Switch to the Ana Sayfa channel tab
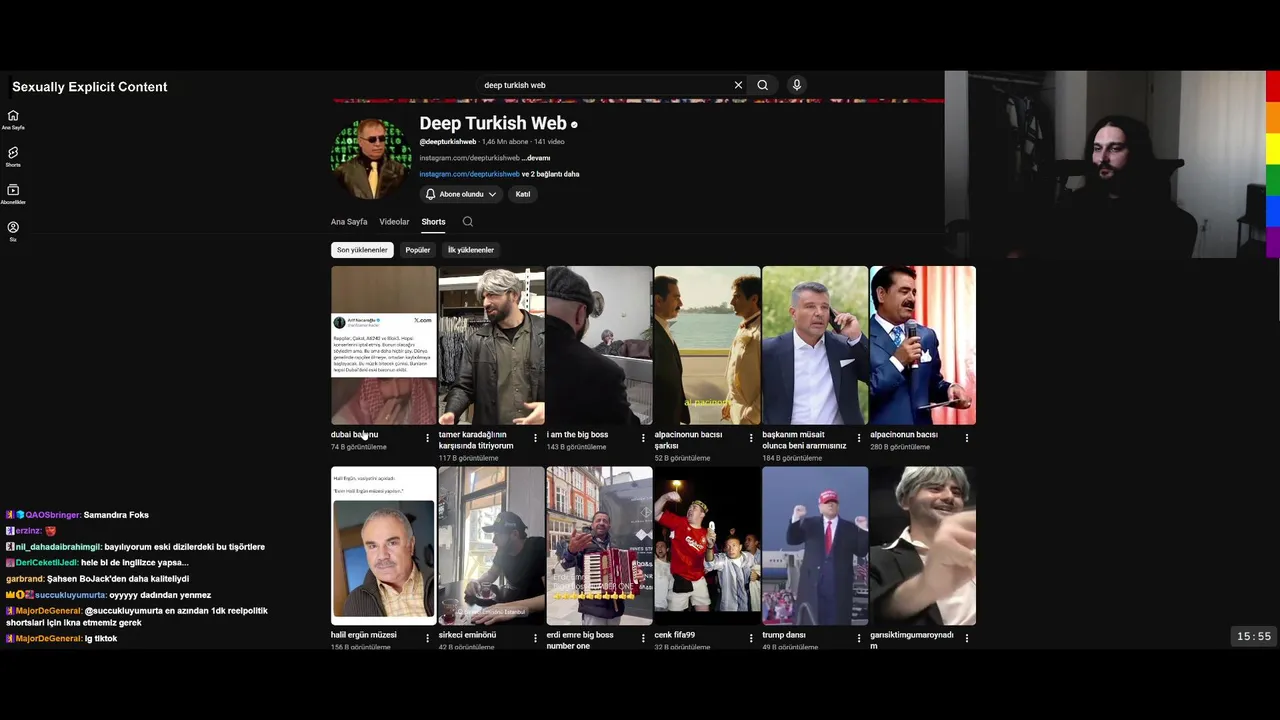Image resolution: width=1280 pixels, height=720 pixels. [x=349, y=222]
